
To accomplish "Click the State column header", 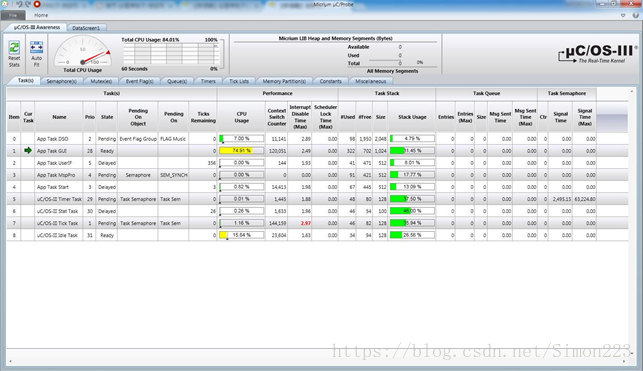I will coord(107,117).
